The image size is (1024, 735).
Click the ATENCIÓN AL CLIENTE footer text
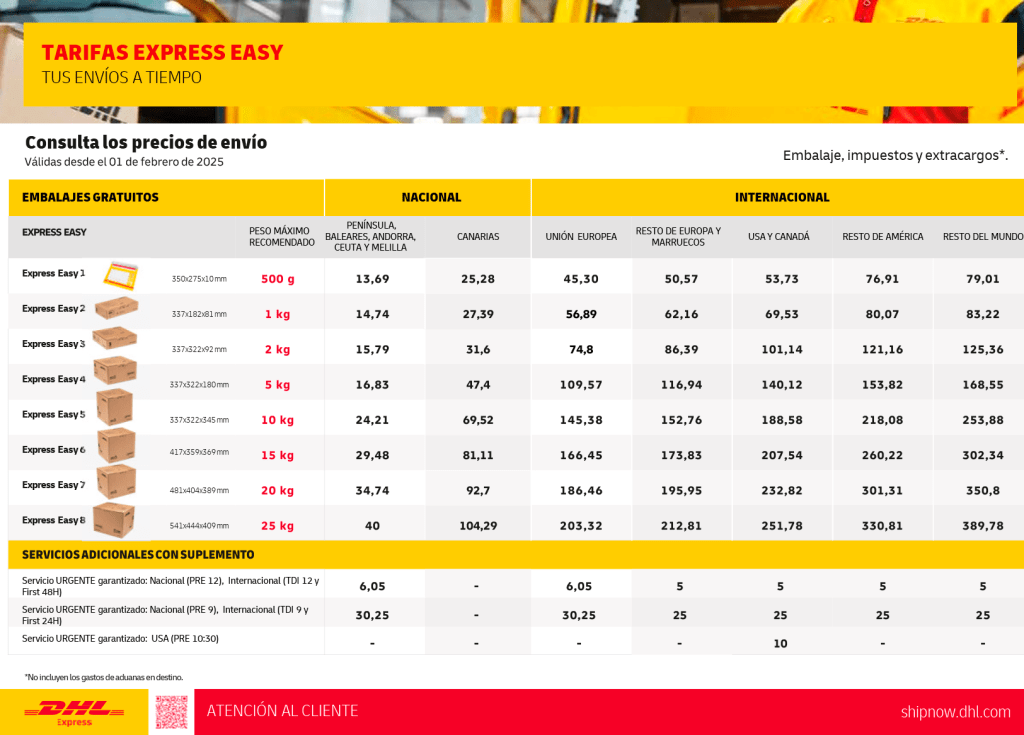point(282,711)
